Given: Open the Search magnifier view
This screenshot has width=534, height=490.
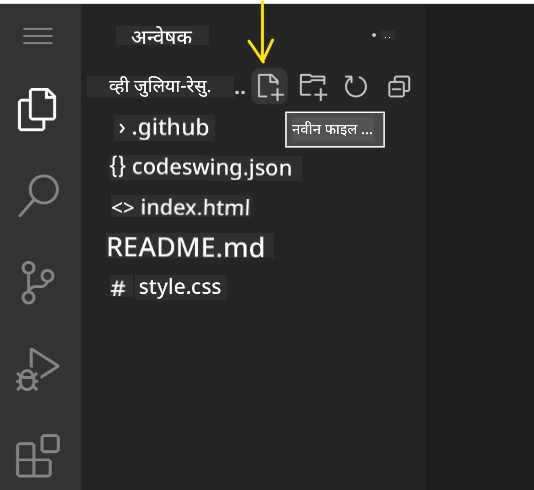Looking at the screenshot, I should [x=38, y=195].
